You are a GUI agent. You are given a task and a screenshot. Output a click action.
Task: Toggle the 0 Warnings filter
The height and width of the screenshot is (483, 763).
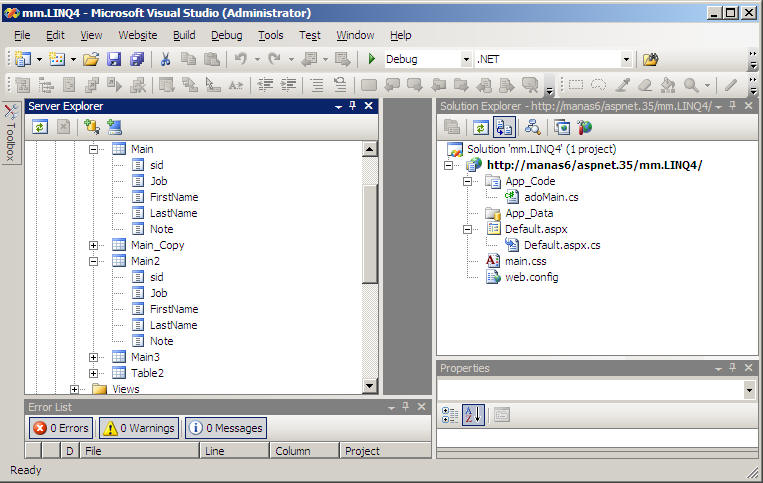[x=139, y=428]
